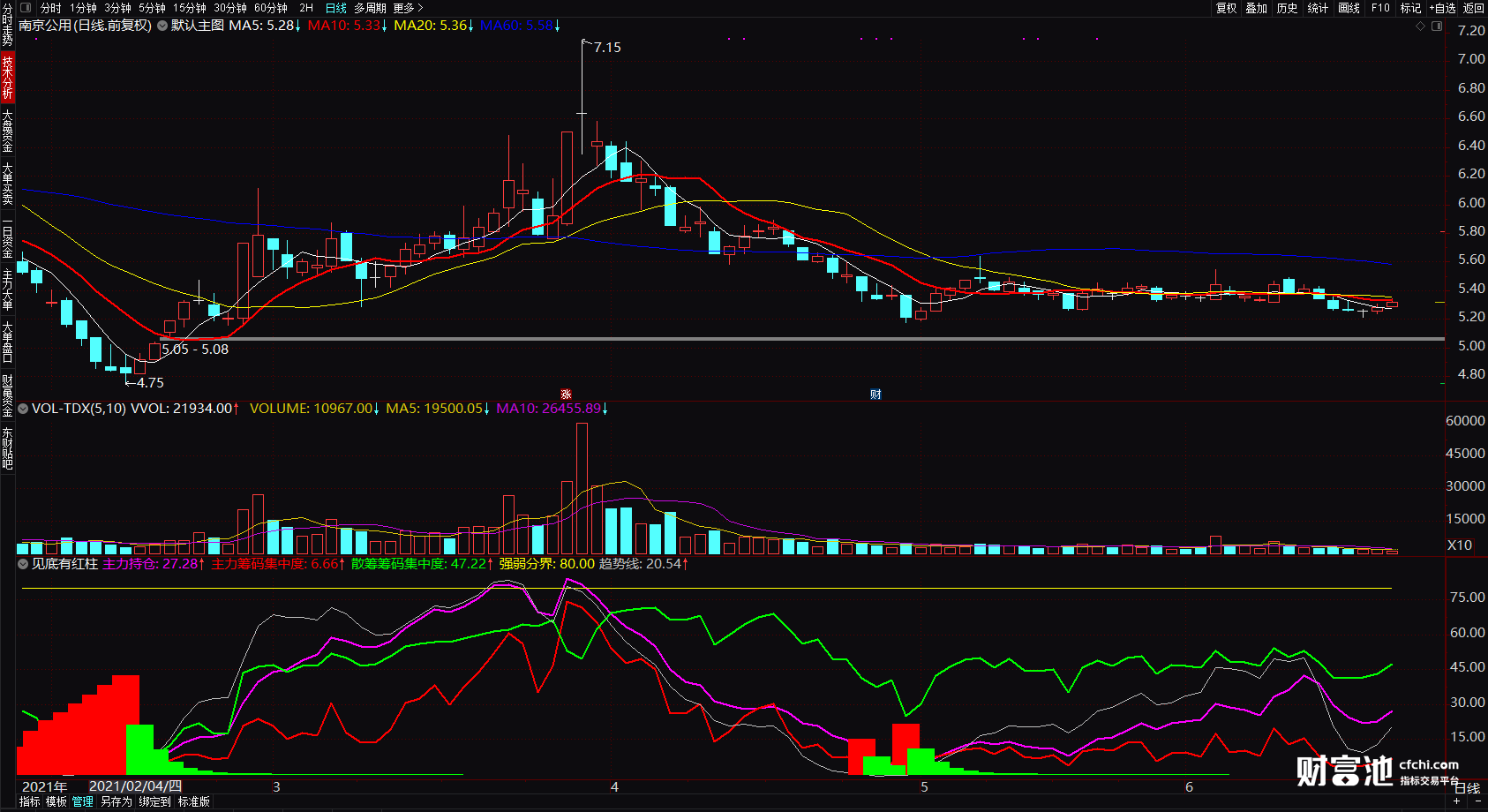The width and height of the screenshot is (1488, 812).
Task: Click the 南京公用(日线.前复权) stock title
Action: (x=85, y=26)
